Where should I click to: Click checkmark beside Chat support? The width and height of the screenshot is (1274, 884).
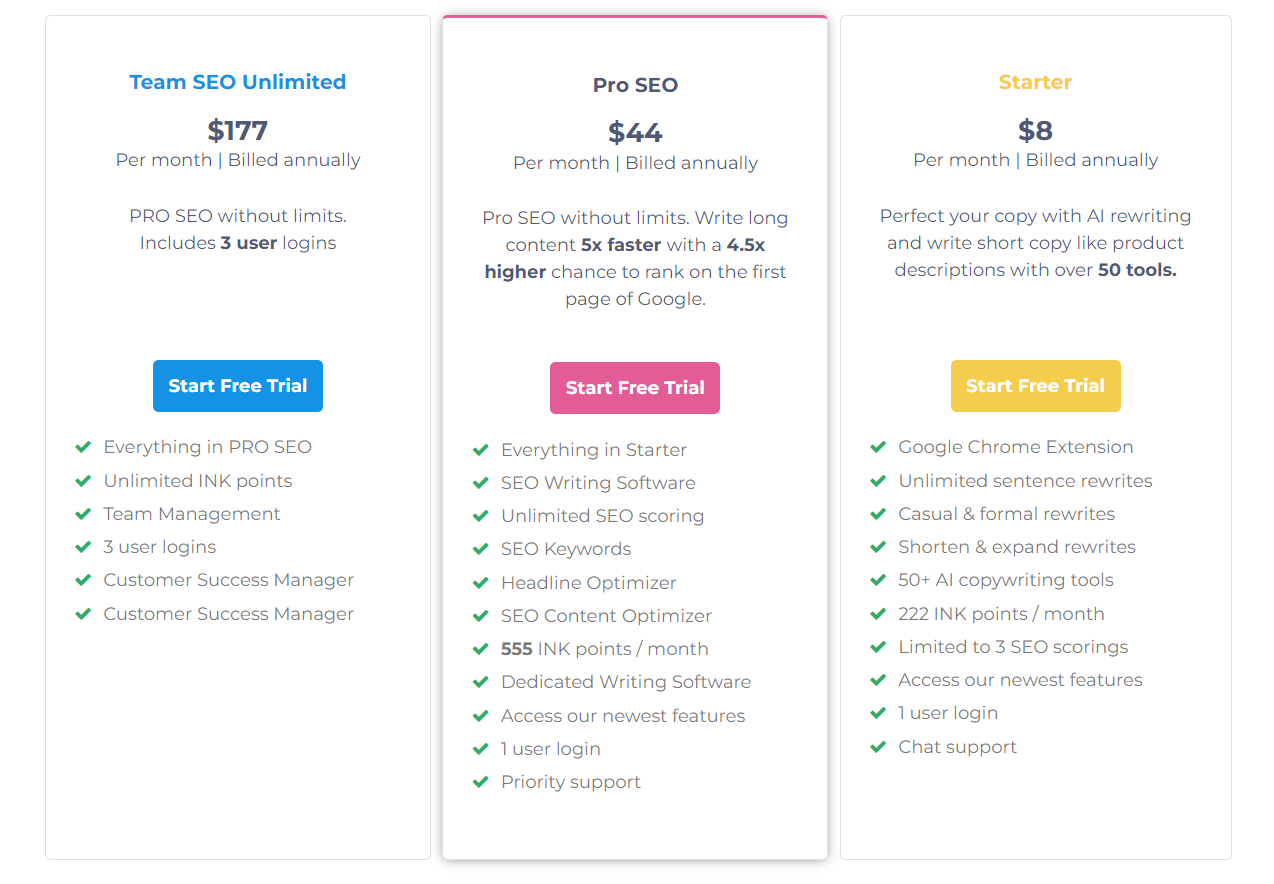(878, 747)
